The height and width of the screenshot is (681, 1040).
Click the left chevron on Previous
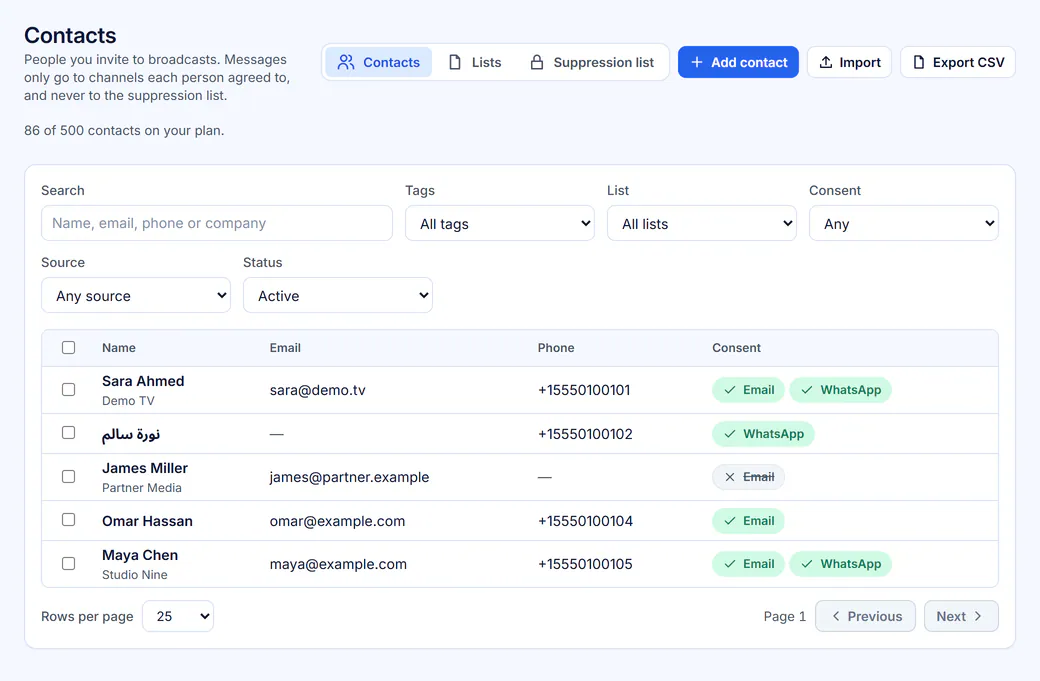(836, 616)
